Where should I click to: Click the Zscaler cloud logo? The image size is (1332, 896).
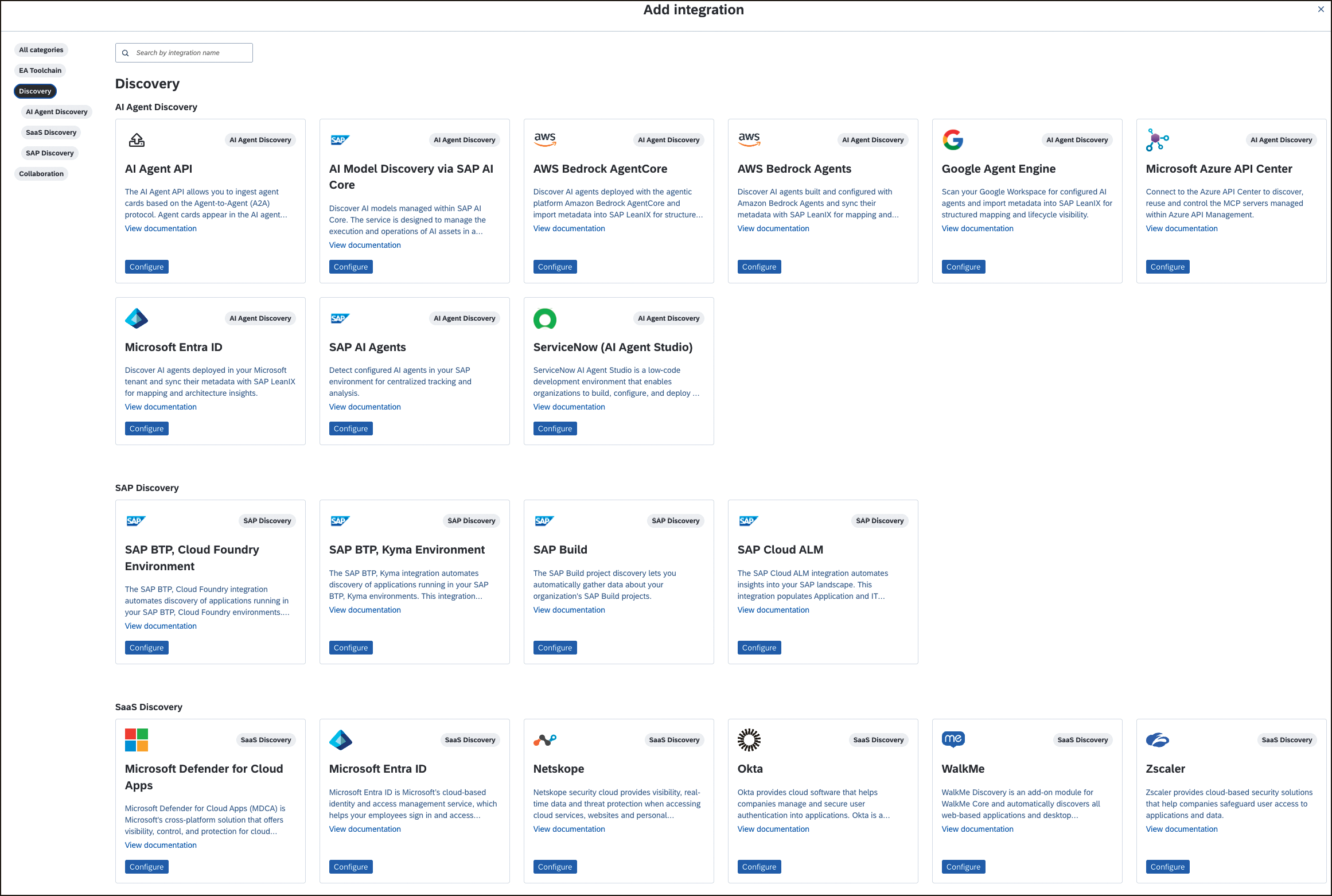coord(1158,740)
